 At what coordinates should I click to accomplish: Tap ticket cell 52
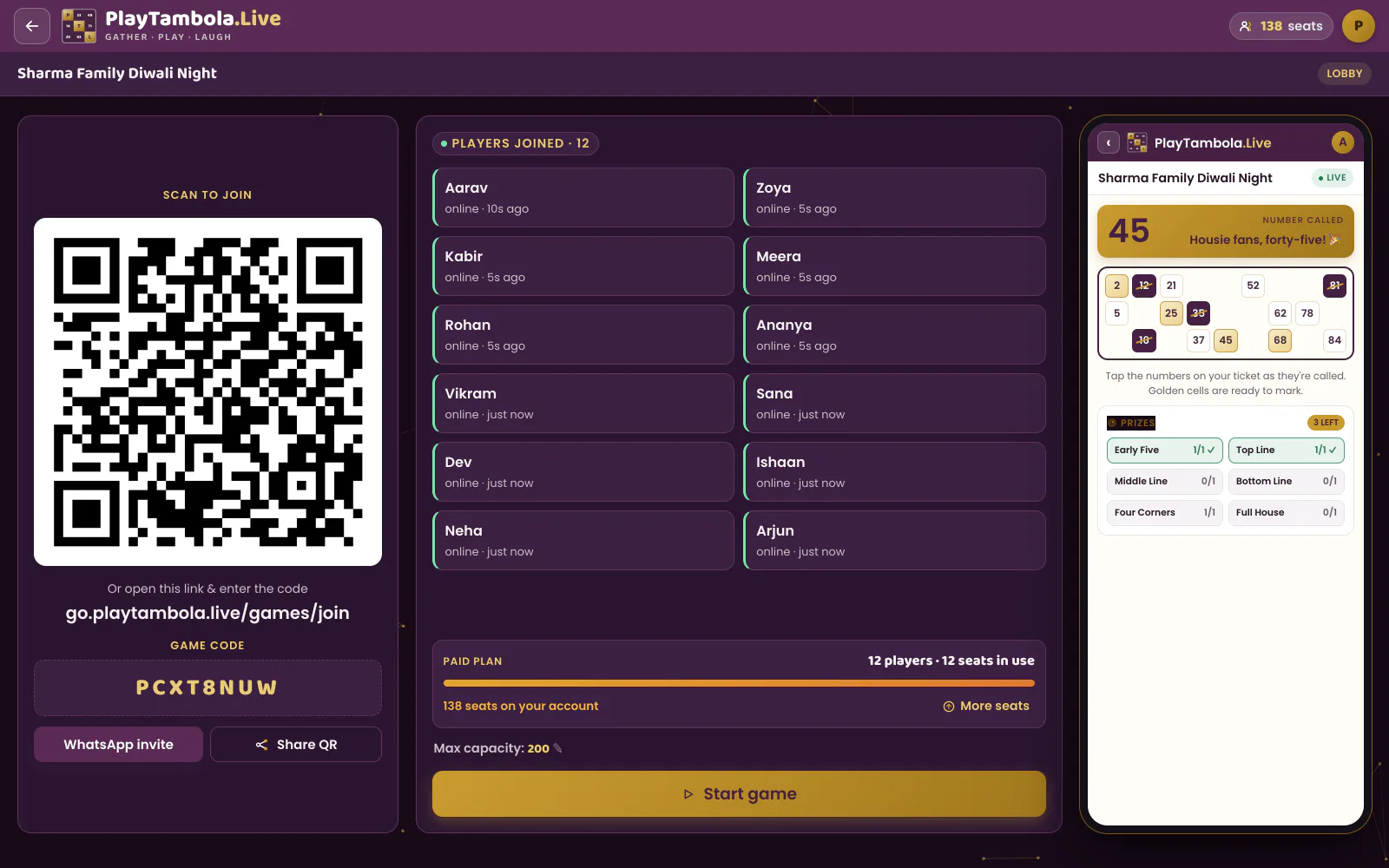point(1253,286)
